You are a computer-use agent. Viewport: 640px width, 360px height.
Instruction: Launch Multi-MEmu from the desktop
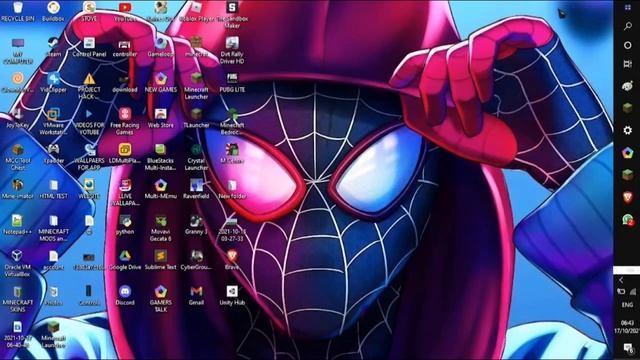tap(161, 189)
